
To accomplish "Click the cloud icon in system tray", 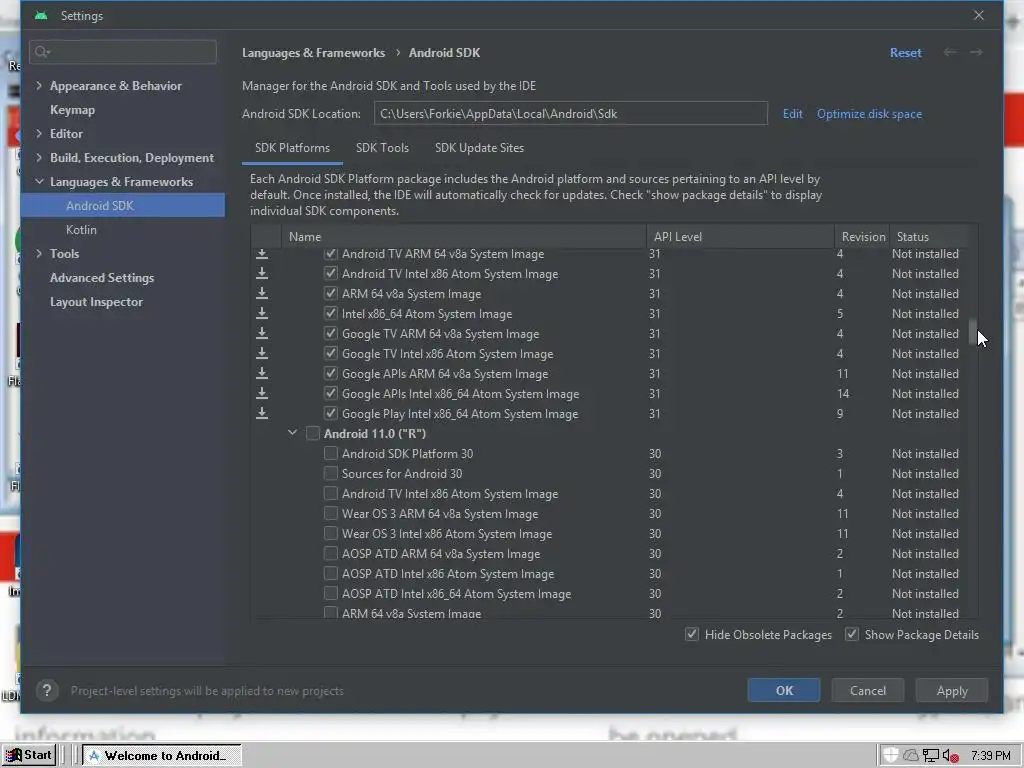I will (911, 756).
